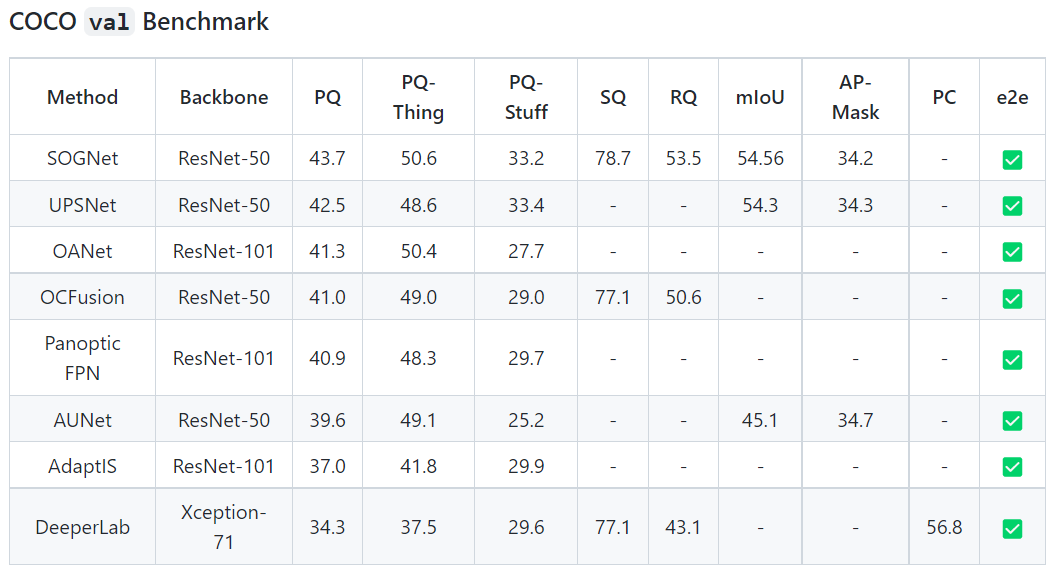Image resolution: width=1053 pixels, height=572 pixels.
Task: Click SOGNet's PQ value 43.7
Action: coord(327,158)
